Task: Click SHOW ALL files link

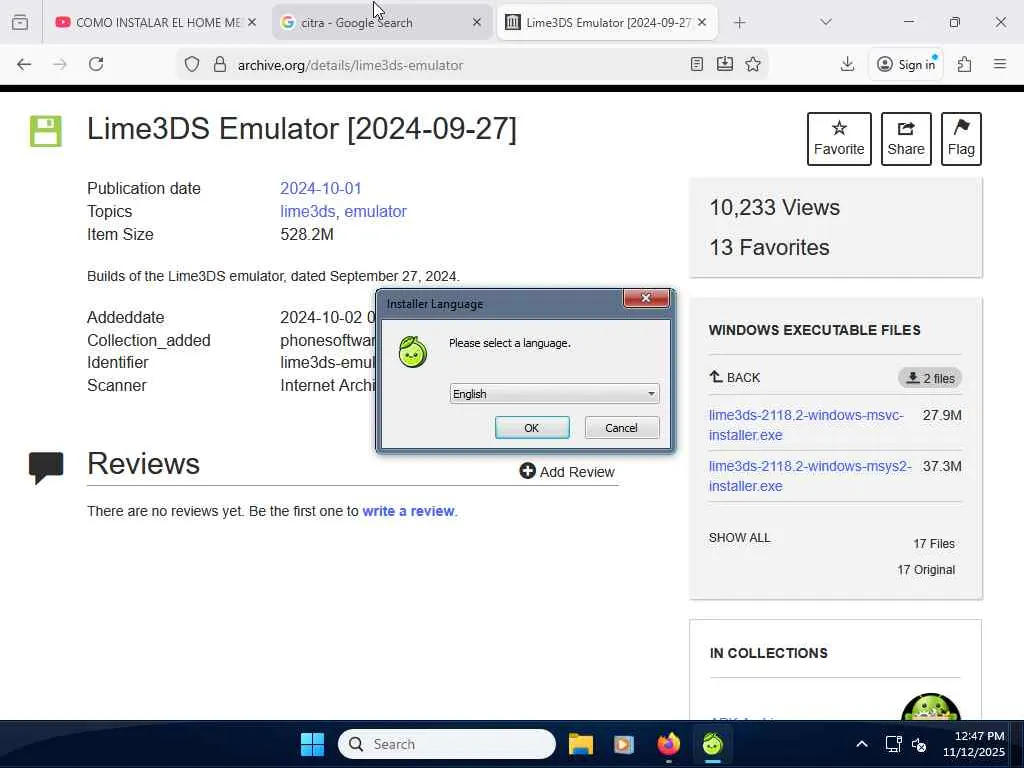Action: point(739,537)
